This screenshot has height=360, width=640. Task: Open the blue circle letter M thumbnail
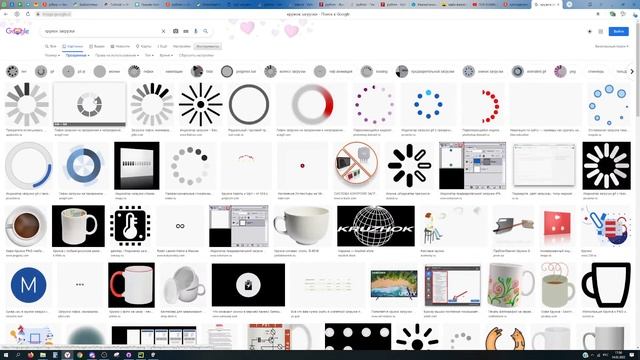point(28,285)
